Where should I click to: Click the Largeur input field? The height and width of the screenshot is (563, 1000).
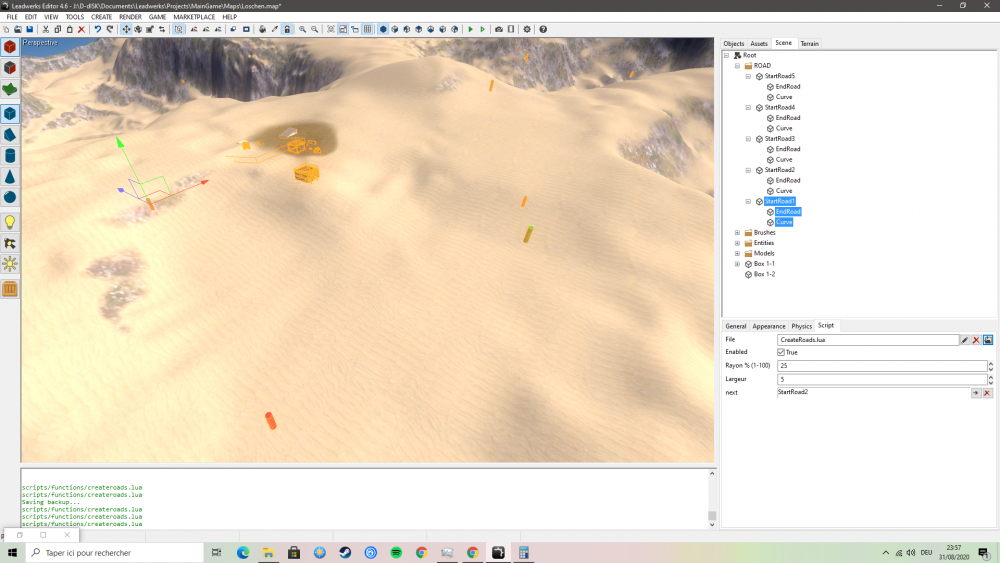pyautogui.click(x=880, y=379)
